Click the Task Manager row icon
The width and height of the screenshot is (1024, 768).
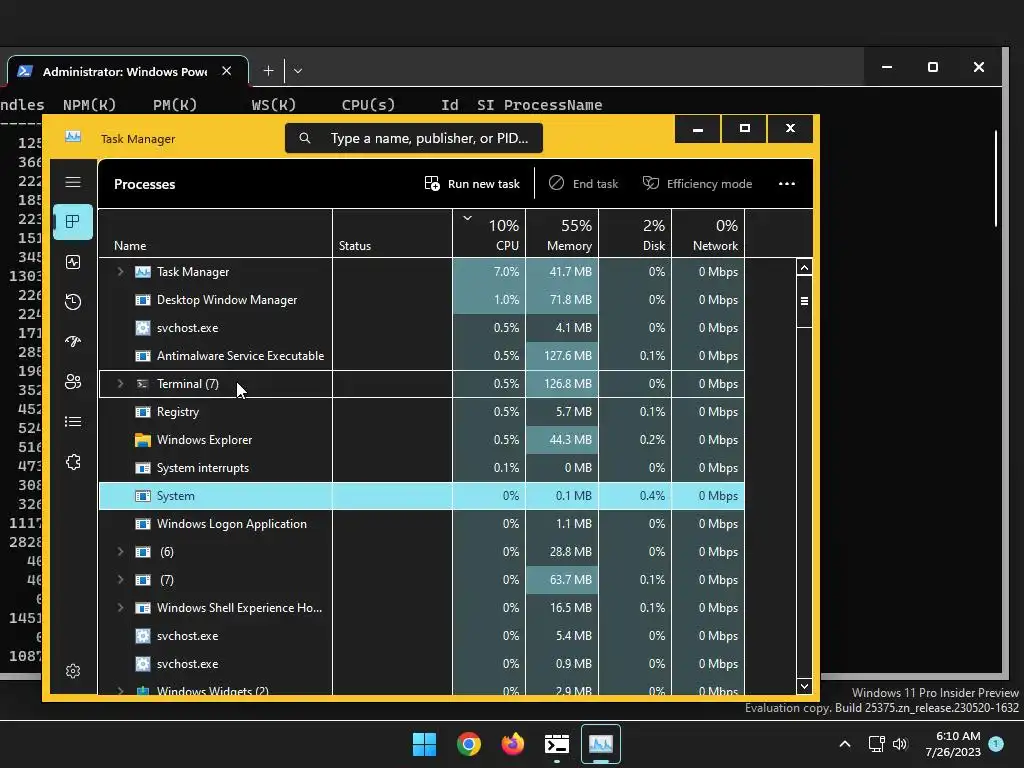pos(142,272)
